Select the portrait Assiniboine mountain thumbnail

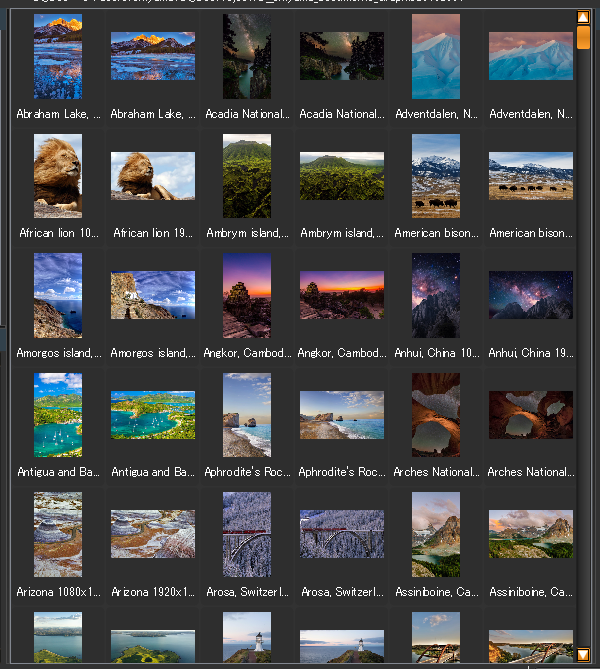pyautogui.click(x=436, y=534)
